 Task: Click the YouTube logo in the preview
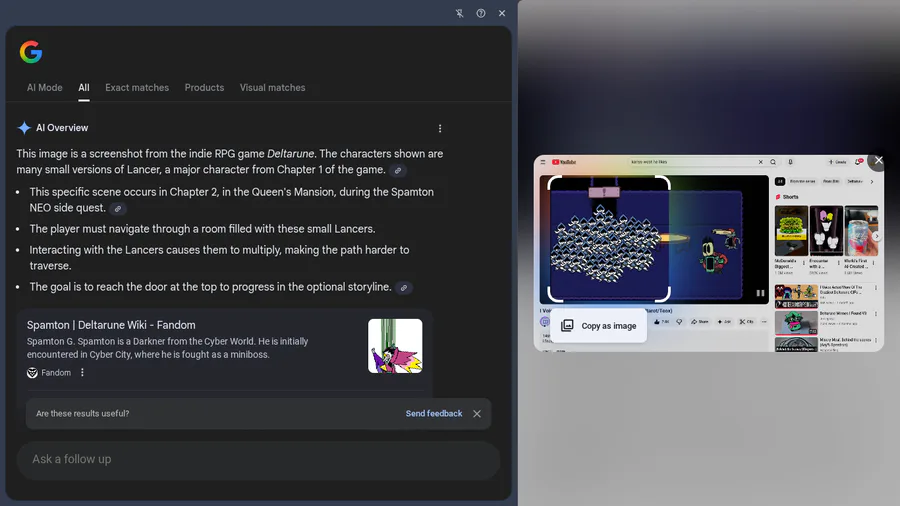point(564,162)
